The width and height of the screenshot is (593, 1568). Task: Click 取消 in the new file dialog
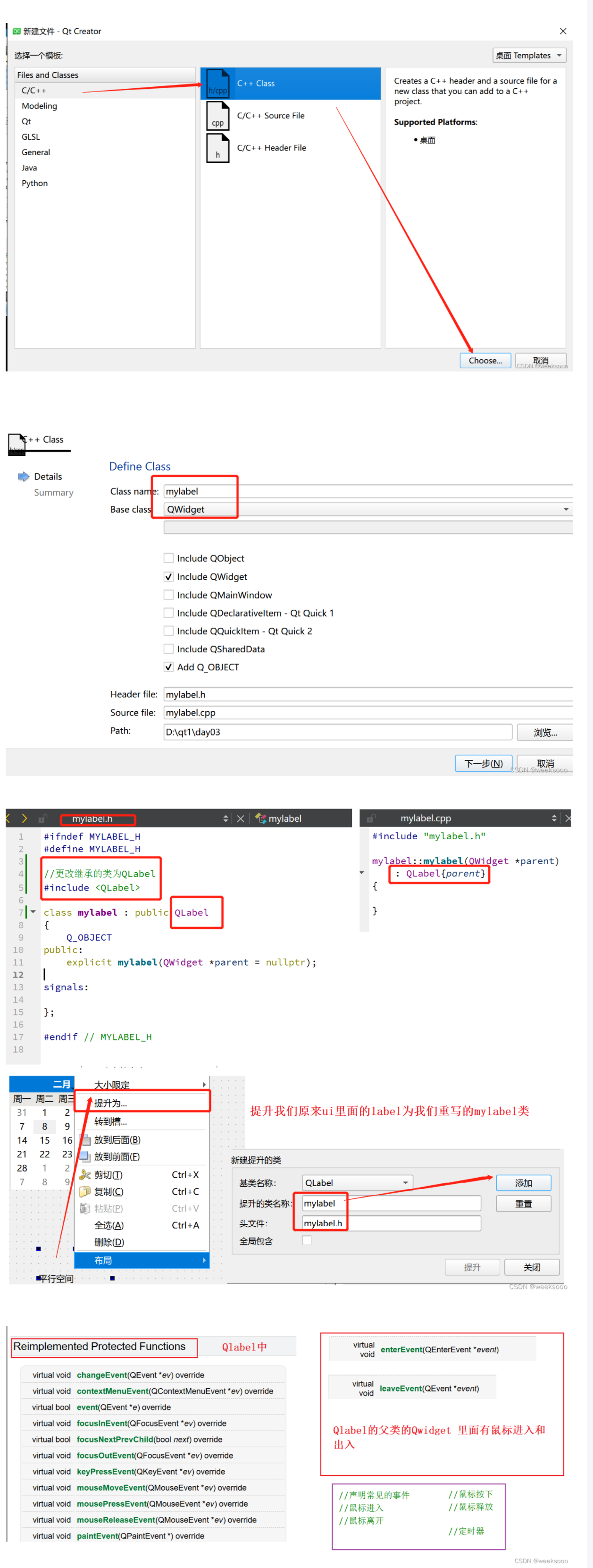pyautogui.click(x=541, y=360)
